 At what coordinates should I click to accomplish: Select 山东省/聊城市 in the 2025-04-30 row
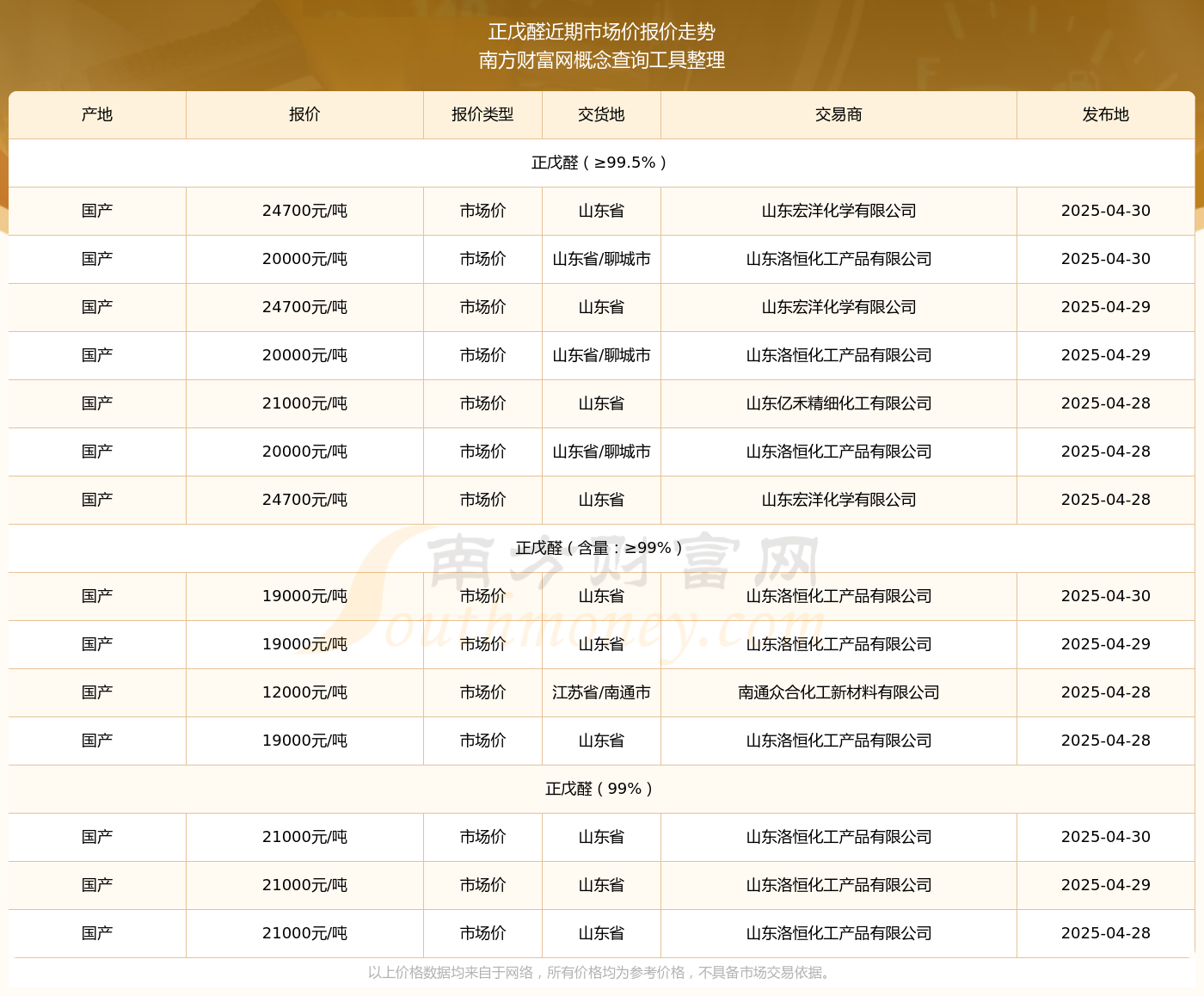(601, 259)
